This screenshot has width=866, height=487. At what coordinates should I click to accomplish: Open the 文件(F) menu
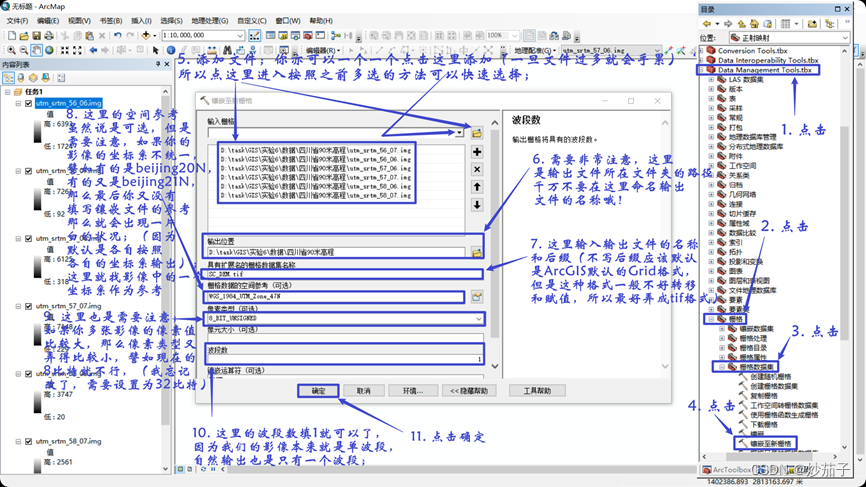tap(17, 20)
